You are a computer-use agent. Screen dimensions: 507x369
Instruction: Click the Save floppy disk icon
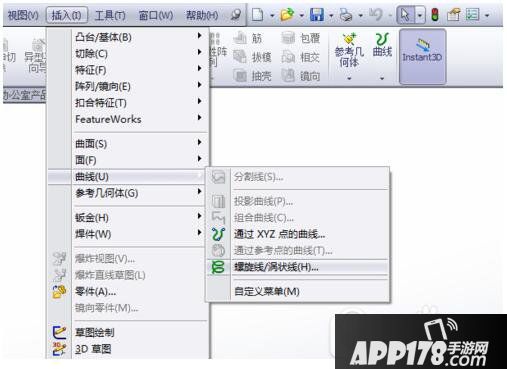pyautogui.click(x=316, y=15)
